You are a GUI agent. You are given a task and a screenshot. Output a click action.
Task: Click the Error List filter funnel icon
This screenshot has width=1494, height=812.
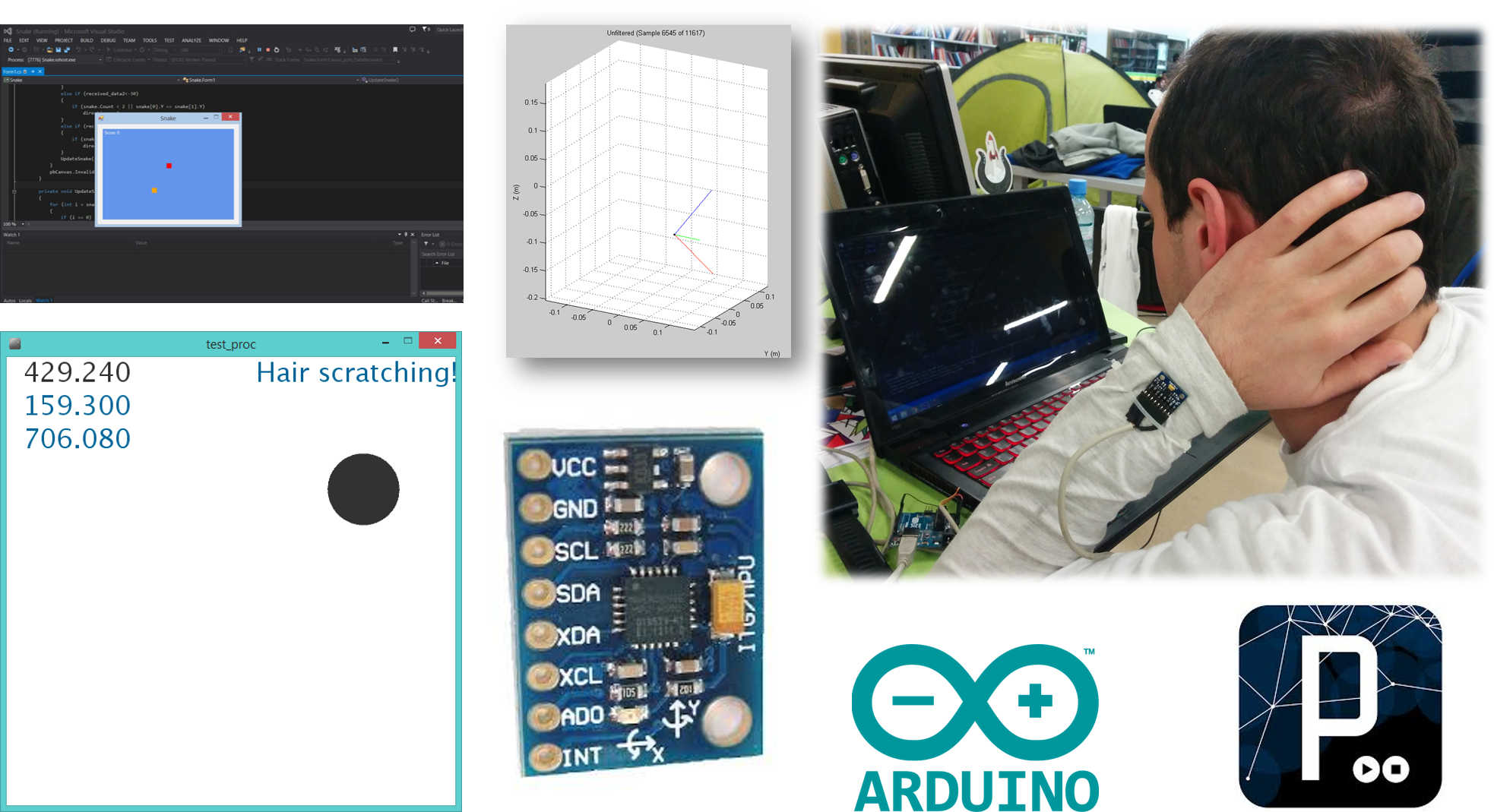(x=426, y=244)
